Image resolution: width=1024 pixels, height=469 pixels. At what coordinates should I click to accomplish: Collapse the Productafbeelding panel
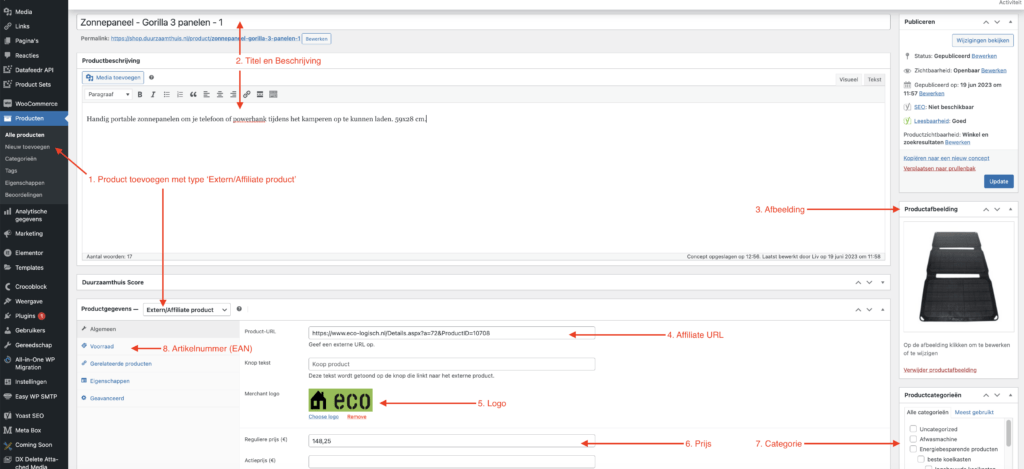tap(1011, 209)
